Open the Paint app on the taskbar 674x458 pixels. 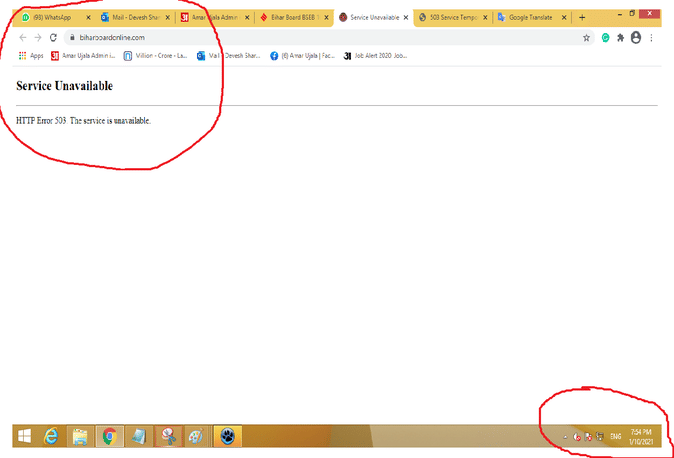point(196,436)
